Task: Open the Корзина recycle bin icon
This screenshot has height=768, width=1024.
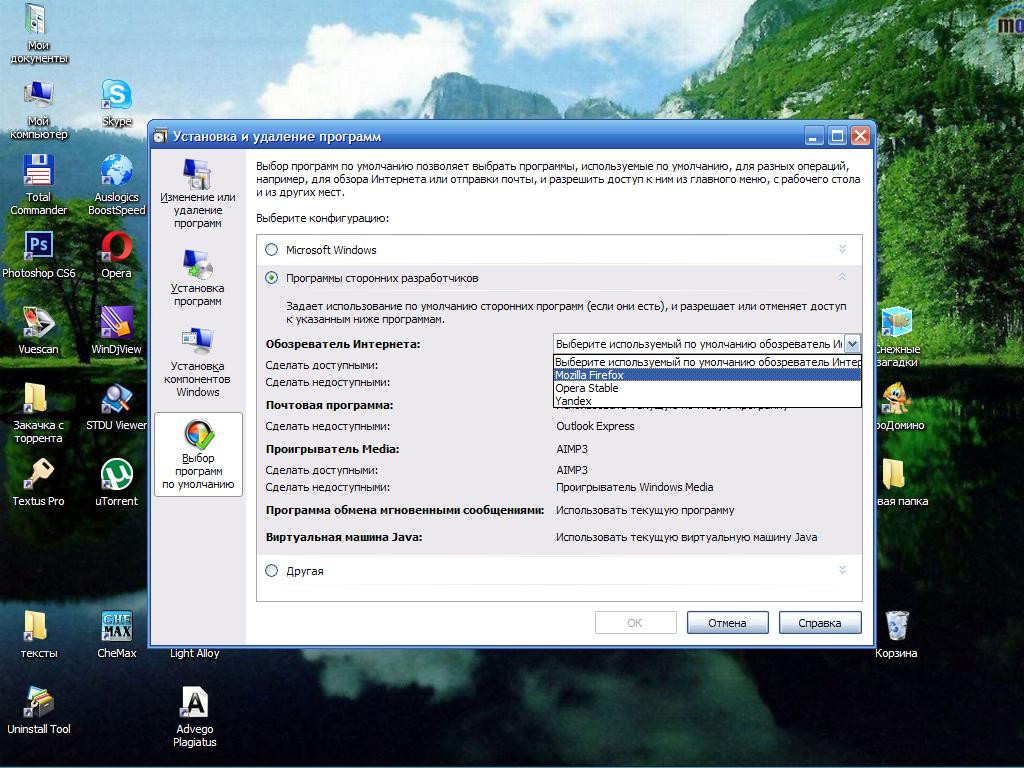Action: pos(896,626)
